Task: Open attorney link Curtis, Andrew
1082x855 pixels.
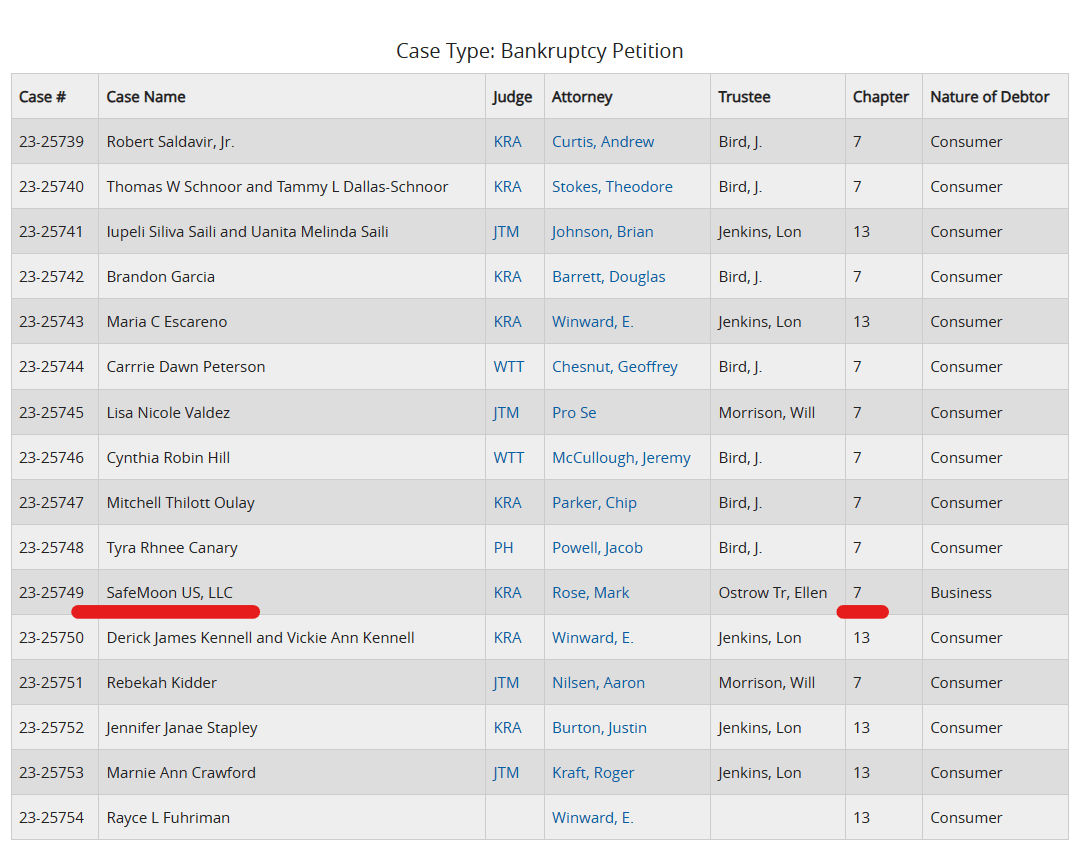Action: point(603,142)
